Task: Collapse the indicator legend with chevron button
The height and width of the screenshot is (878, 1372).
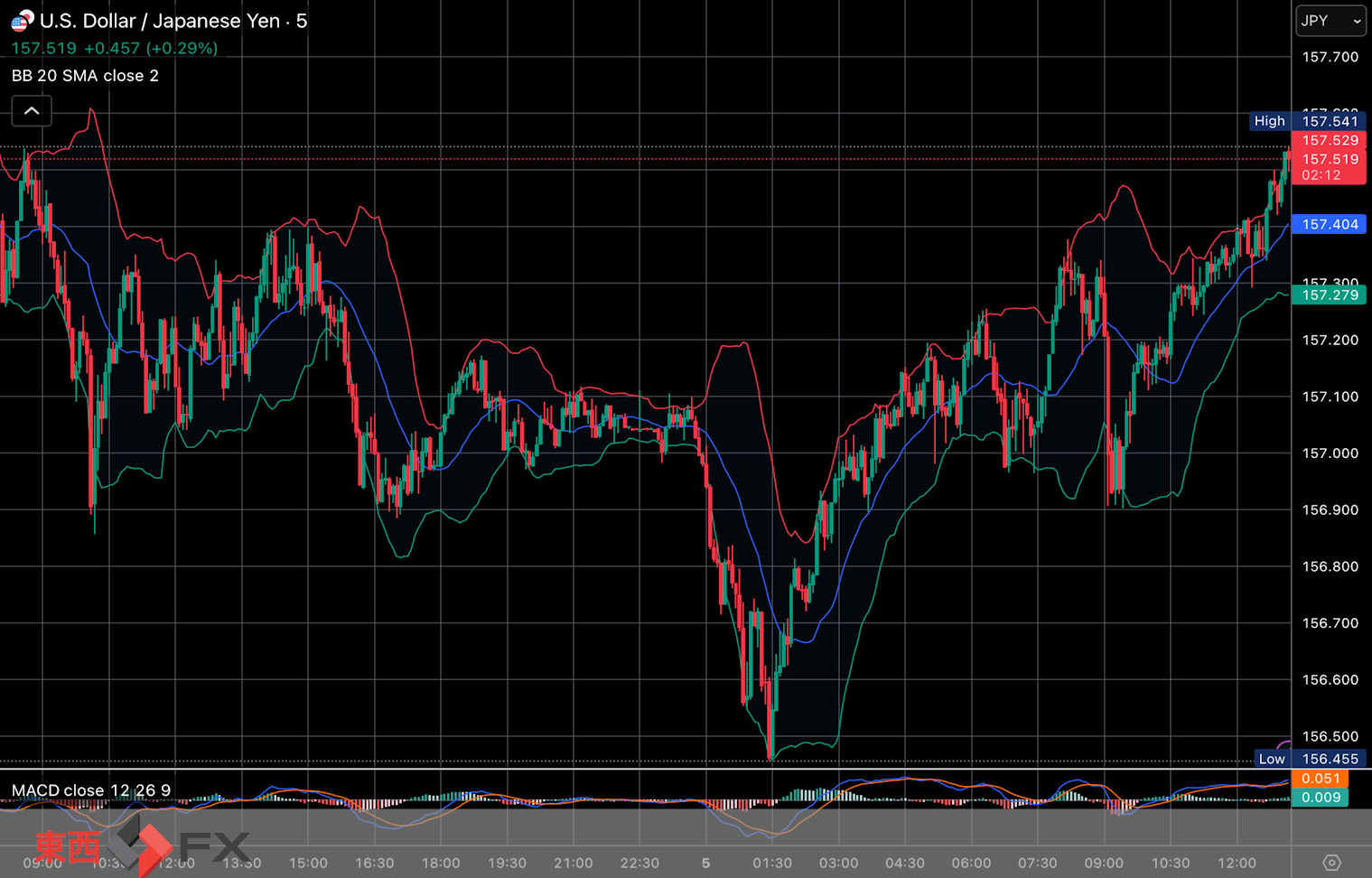Action: coord(32,111)
